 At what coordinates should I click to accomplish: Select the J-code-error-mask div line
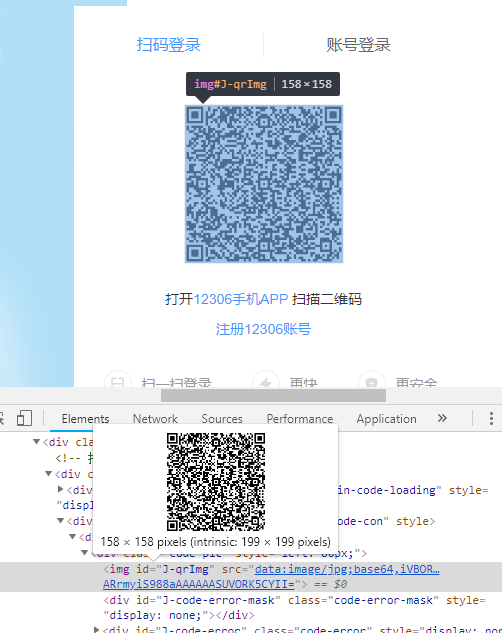tap(295, 608)
